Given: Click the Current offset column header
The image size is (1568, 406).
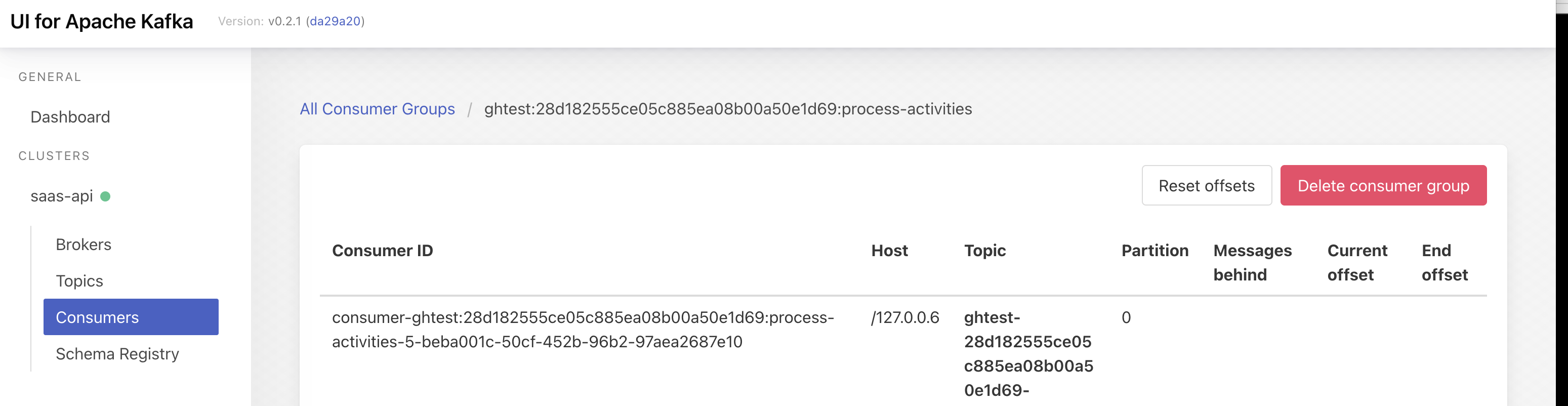Looking at the screenshot, I should (x=1357, y=262).
